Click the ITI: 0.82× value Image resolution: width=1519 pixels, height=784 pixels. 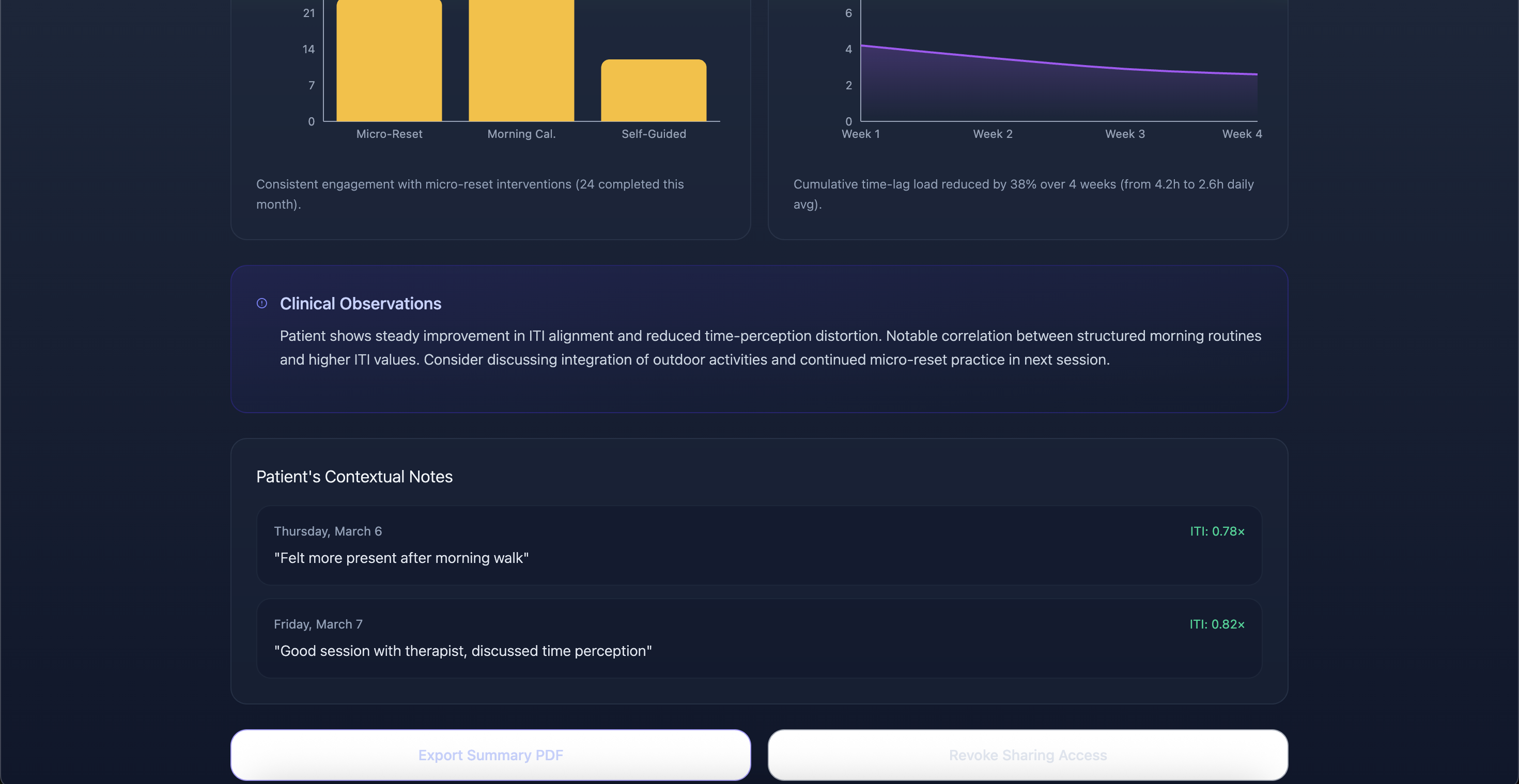[1217, 624]
